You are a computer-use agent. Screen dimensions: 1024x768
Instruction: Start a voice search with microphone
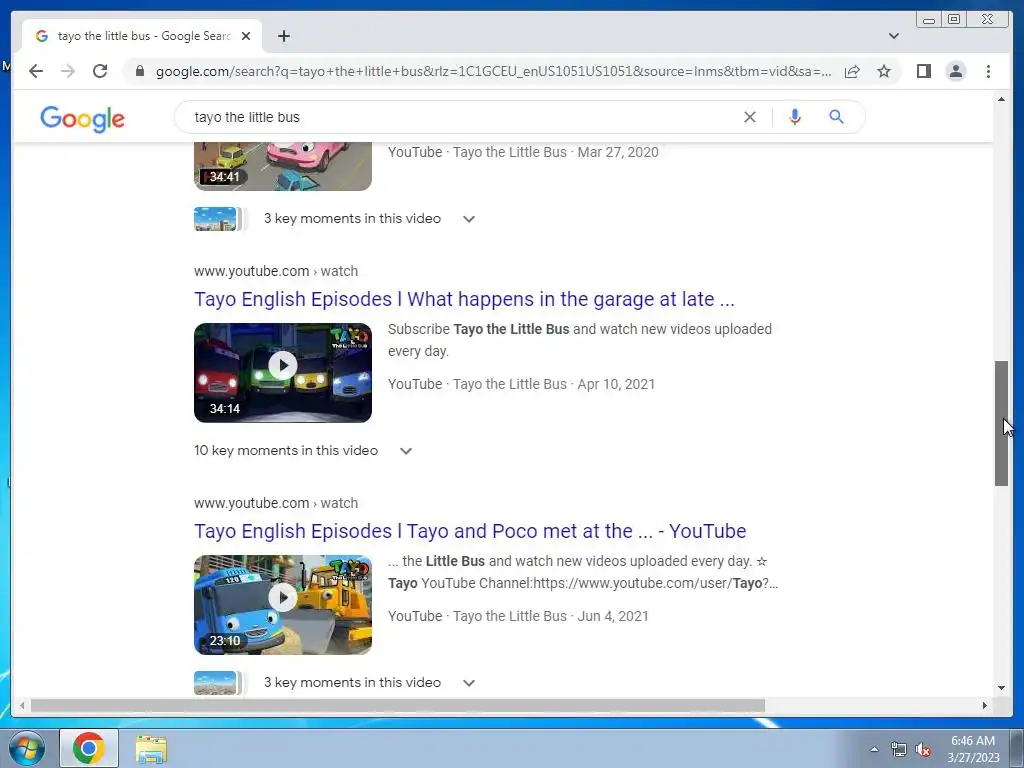coord(795,117)
